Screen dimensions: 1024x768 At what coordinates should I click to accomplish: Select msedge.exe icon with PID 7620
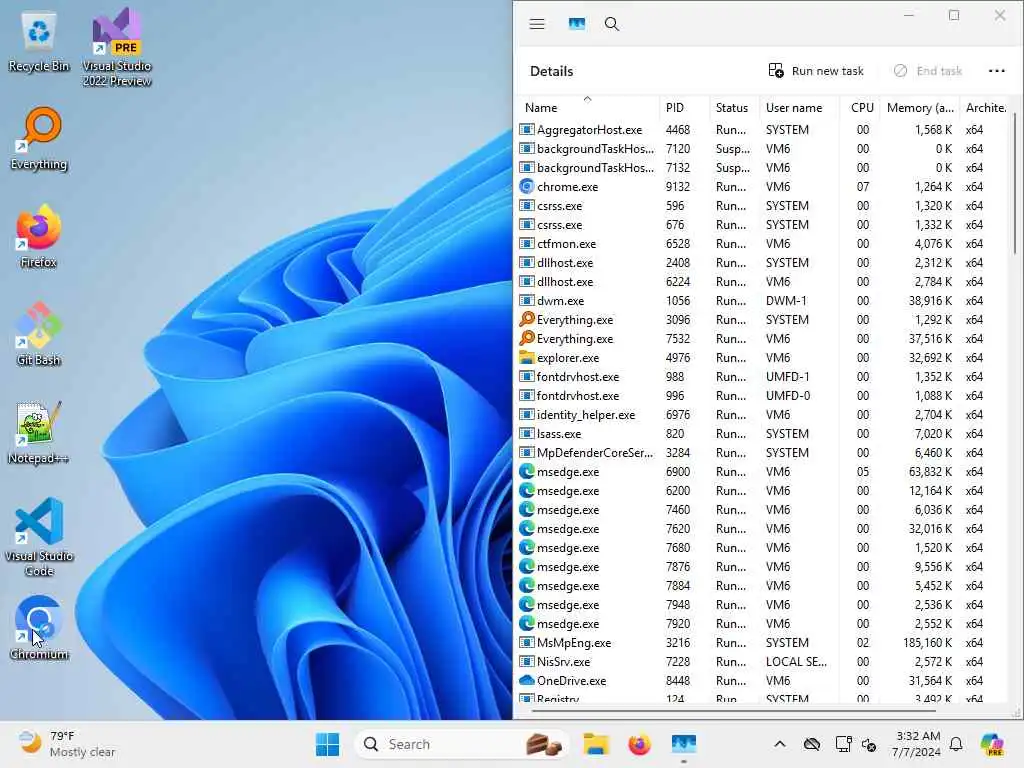[x=526, y=528]
